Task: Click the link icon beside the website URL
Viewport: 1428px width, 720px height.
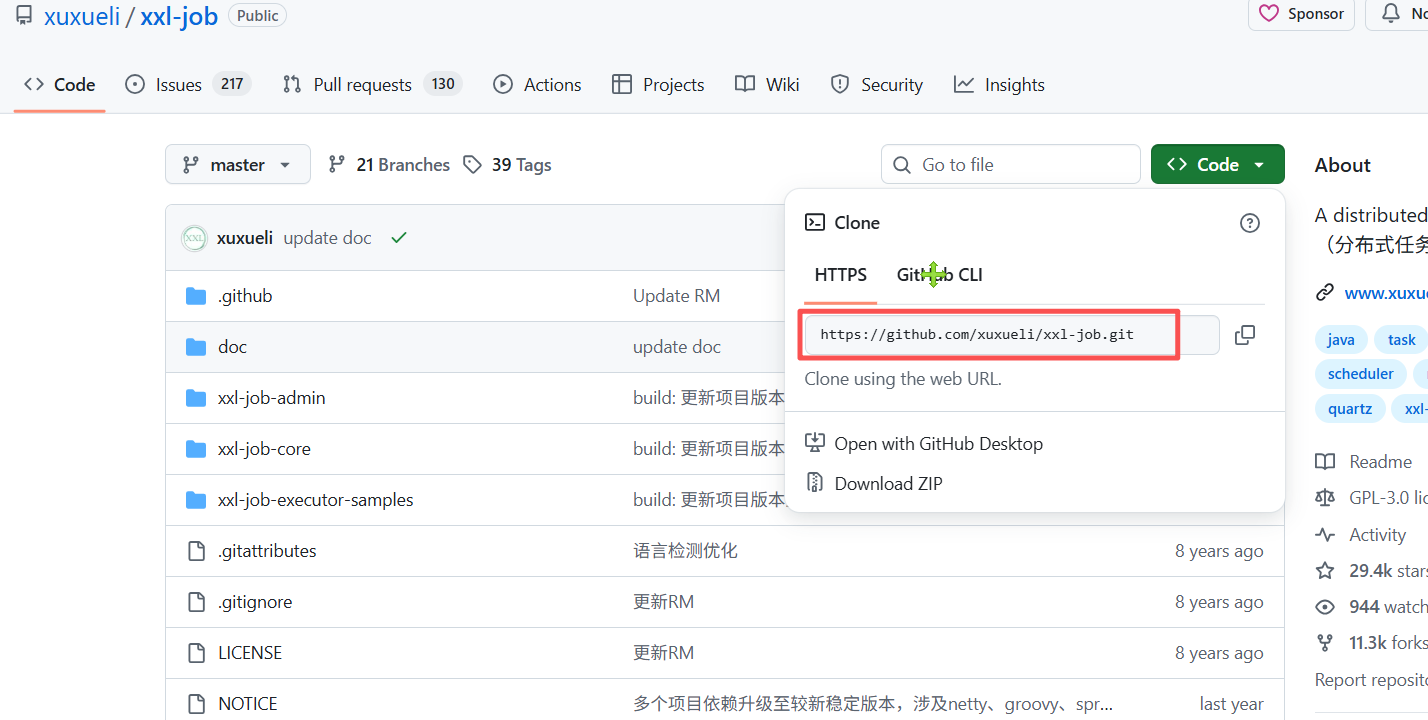Action: pyautogui.click(x=1325, y=293)
